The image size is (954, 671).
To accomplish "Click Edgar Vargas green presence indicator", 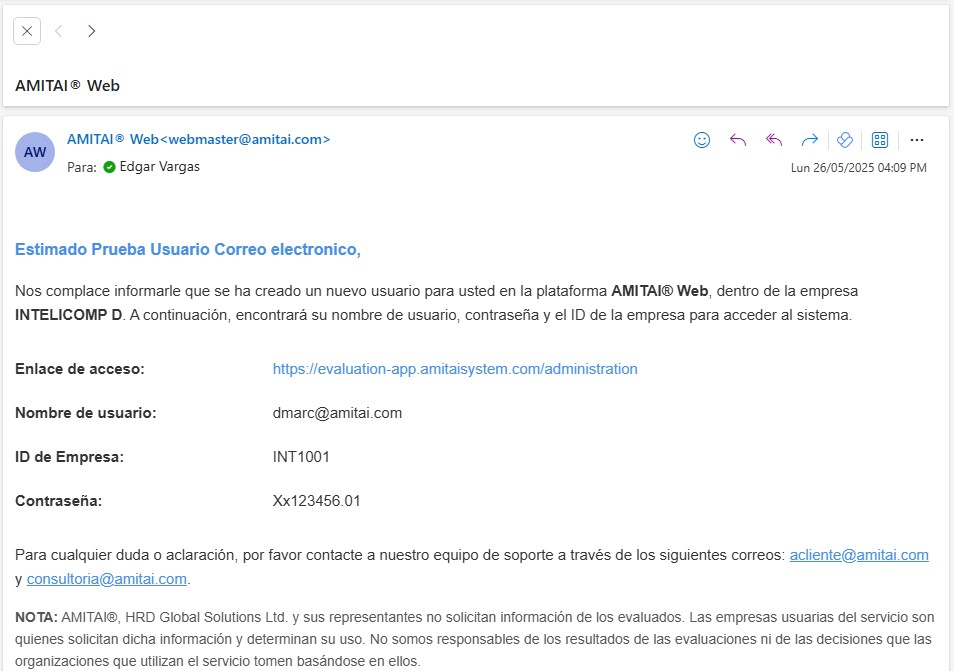I will [109, 167].
